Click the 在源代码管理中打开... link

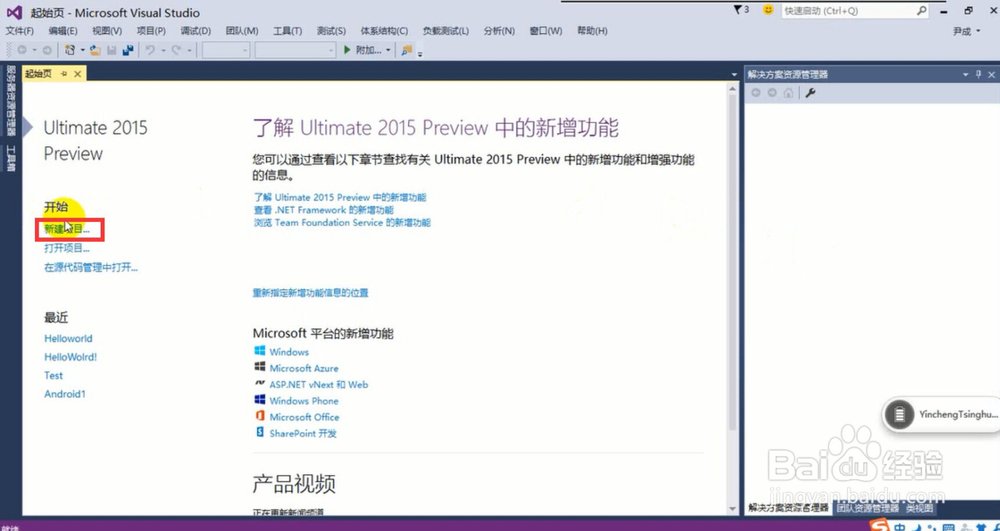click(91, 267)
